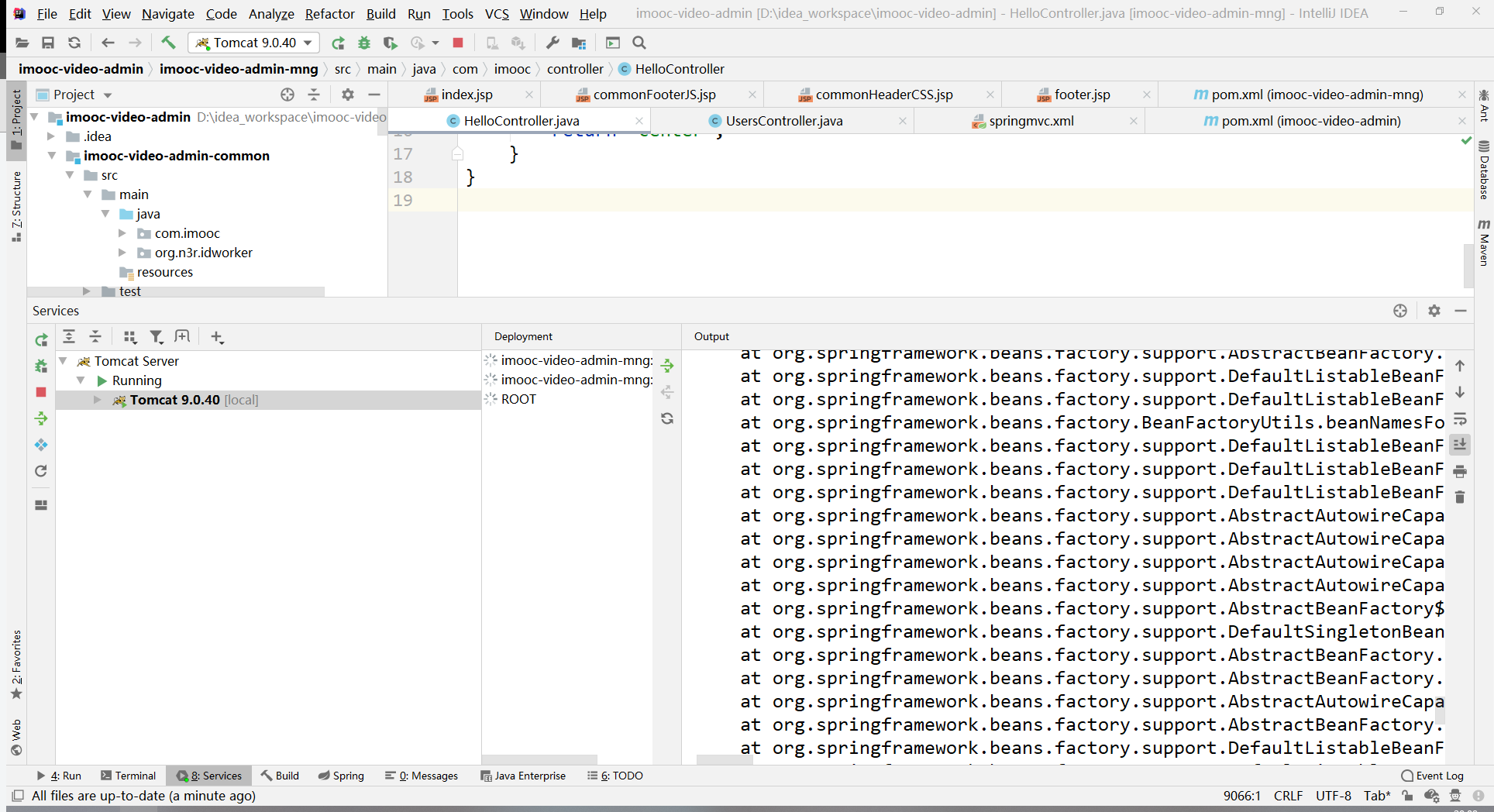
Task: Click the imooc-video-admin-mng breadcrumb
Action: tap(239, 69)
